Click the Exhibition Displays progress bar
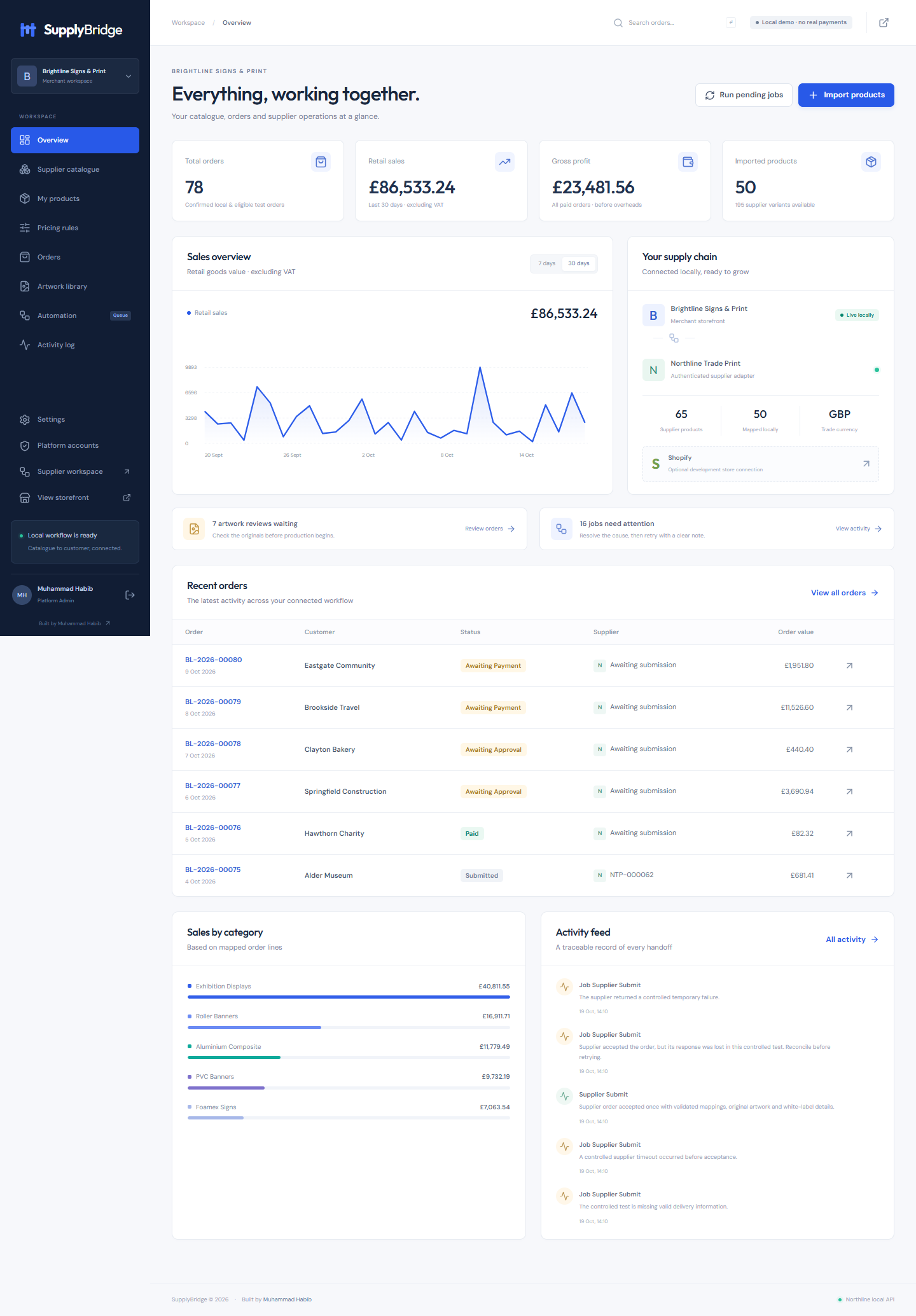Screen dimensions: 916x1316 349,997
